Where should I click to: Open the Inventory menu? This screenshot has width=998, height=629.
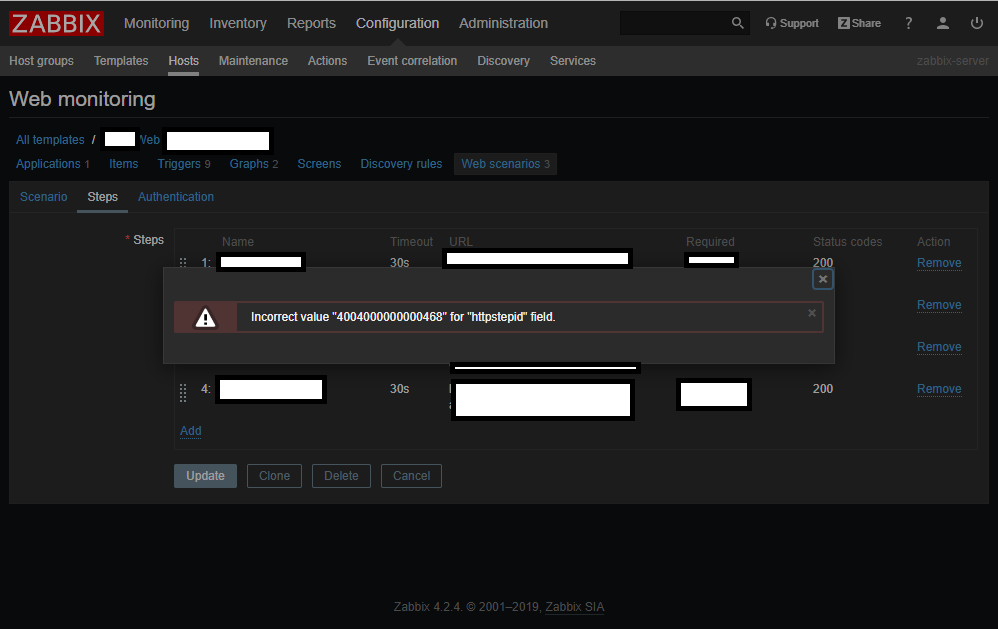point(238,23)
